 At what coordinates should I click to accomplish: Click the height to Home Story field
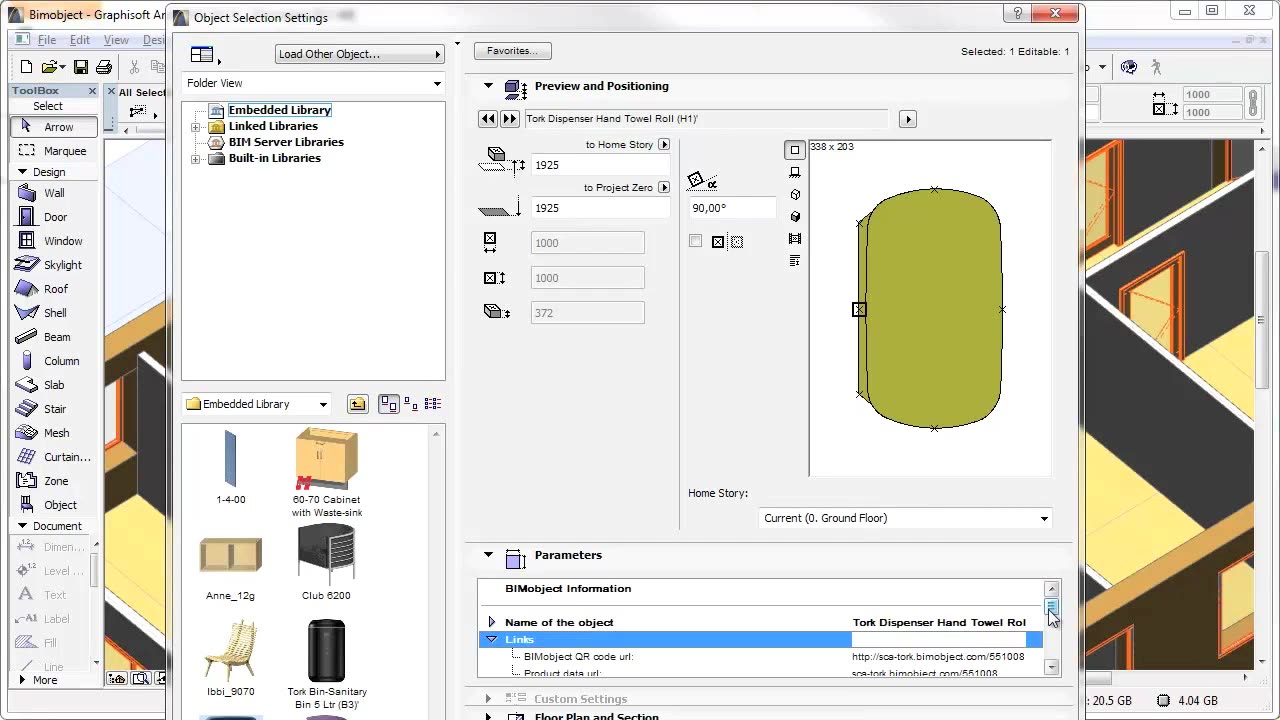coord(600,165)
